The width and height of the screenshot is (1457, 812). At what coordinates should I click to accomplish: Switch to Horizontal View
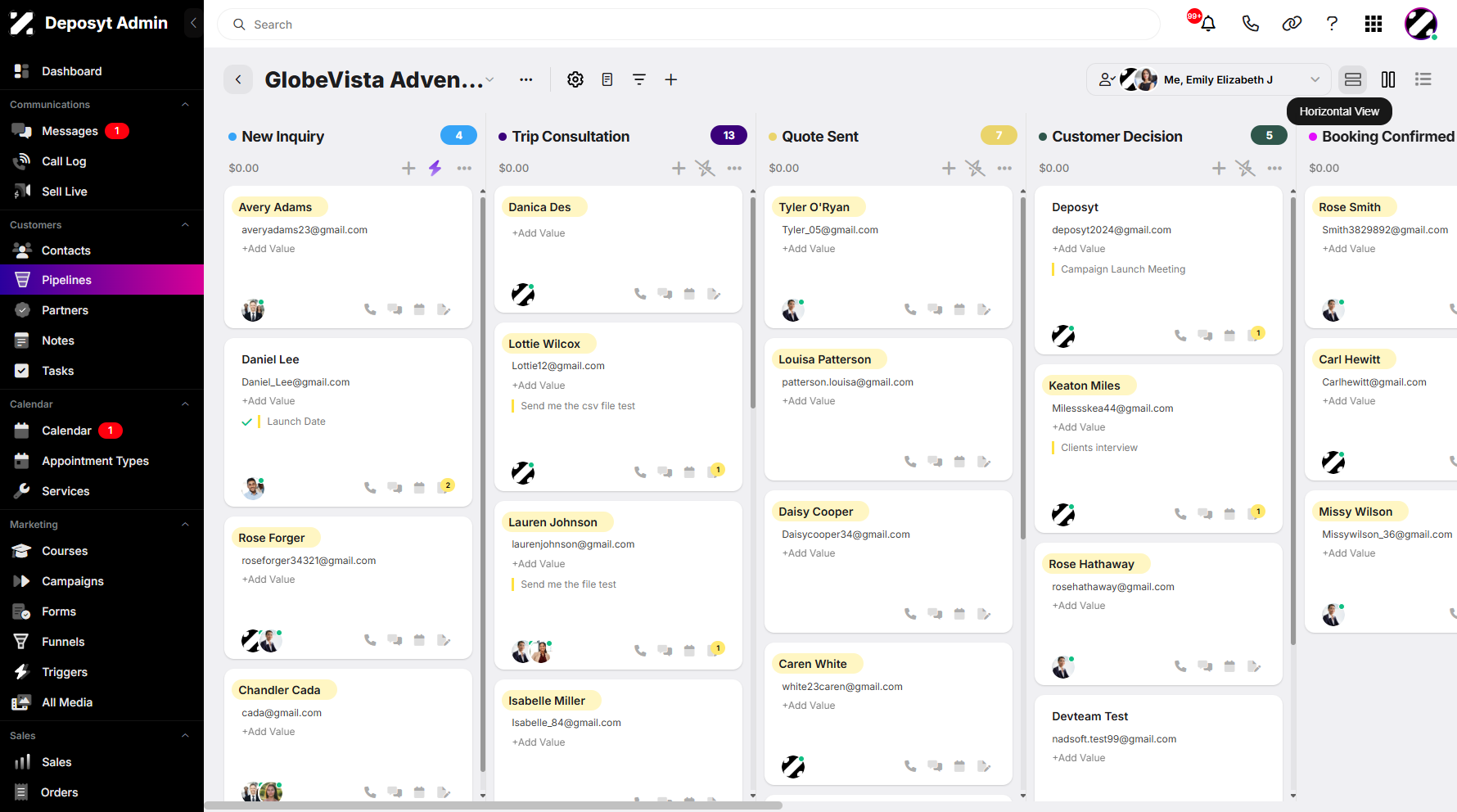click(x=1353, y=79)
